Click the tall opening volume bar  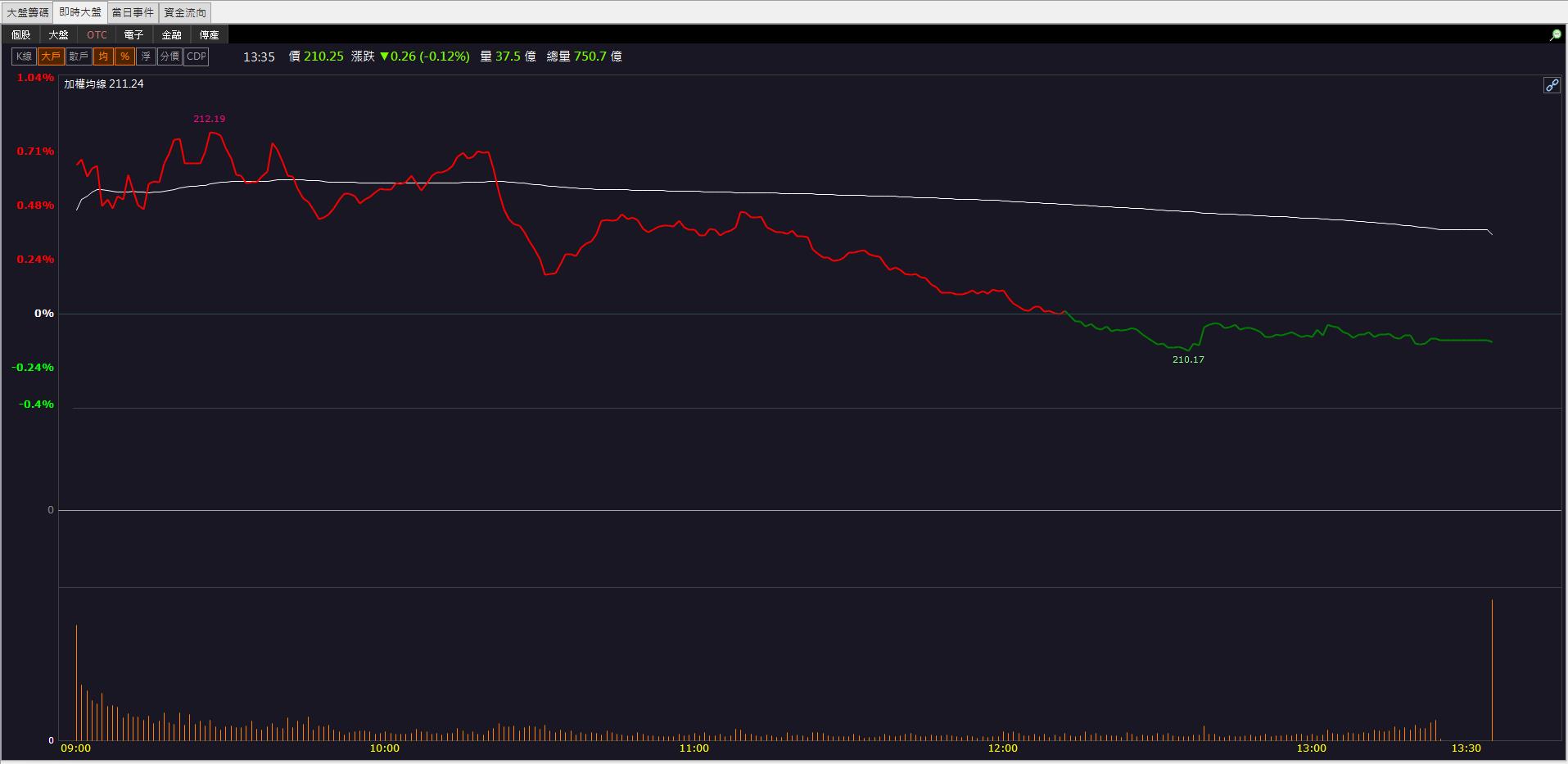[76, 682]
